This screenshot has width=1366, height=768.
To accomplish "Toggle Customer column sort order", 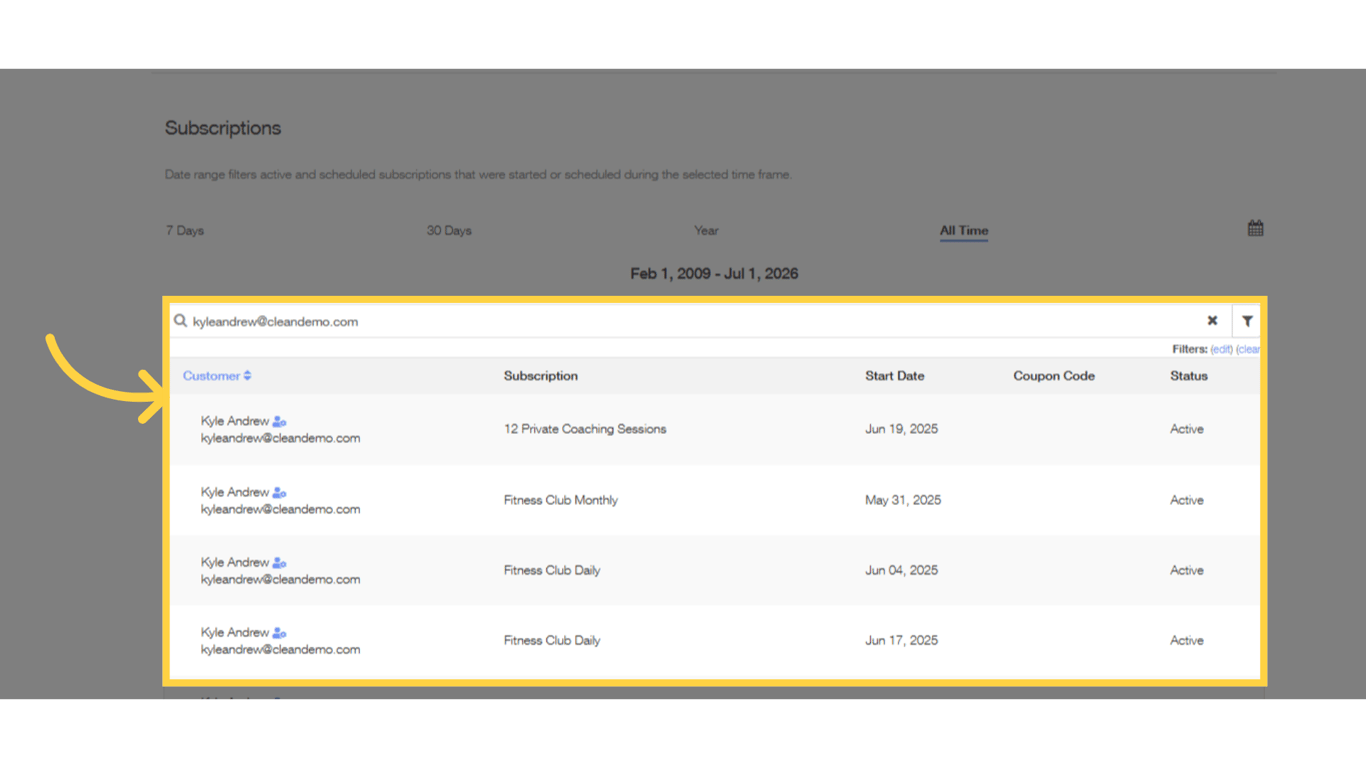I will pos(217,375).
